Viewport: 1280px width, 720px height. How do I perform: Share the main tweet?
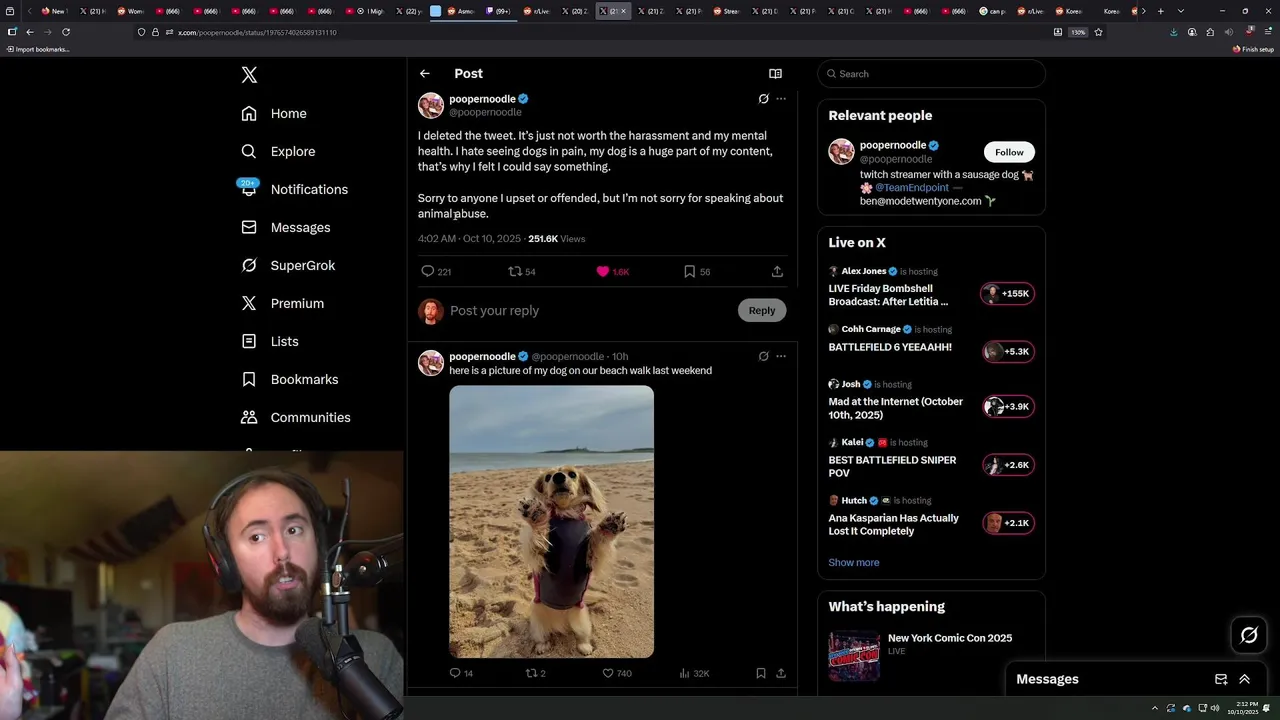777,271
